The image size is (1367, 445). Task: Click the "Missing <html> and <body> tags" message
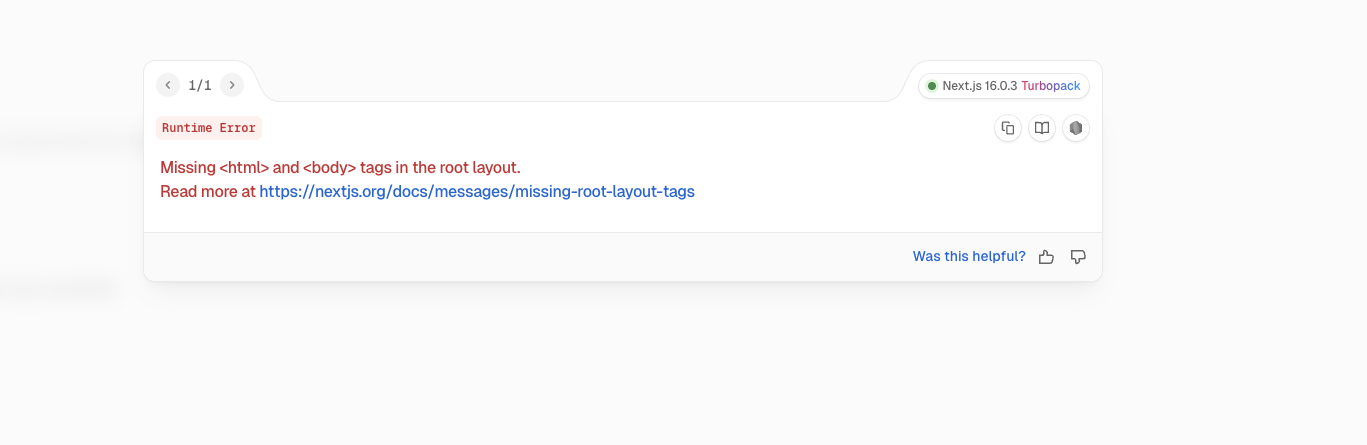click(340, 167)
